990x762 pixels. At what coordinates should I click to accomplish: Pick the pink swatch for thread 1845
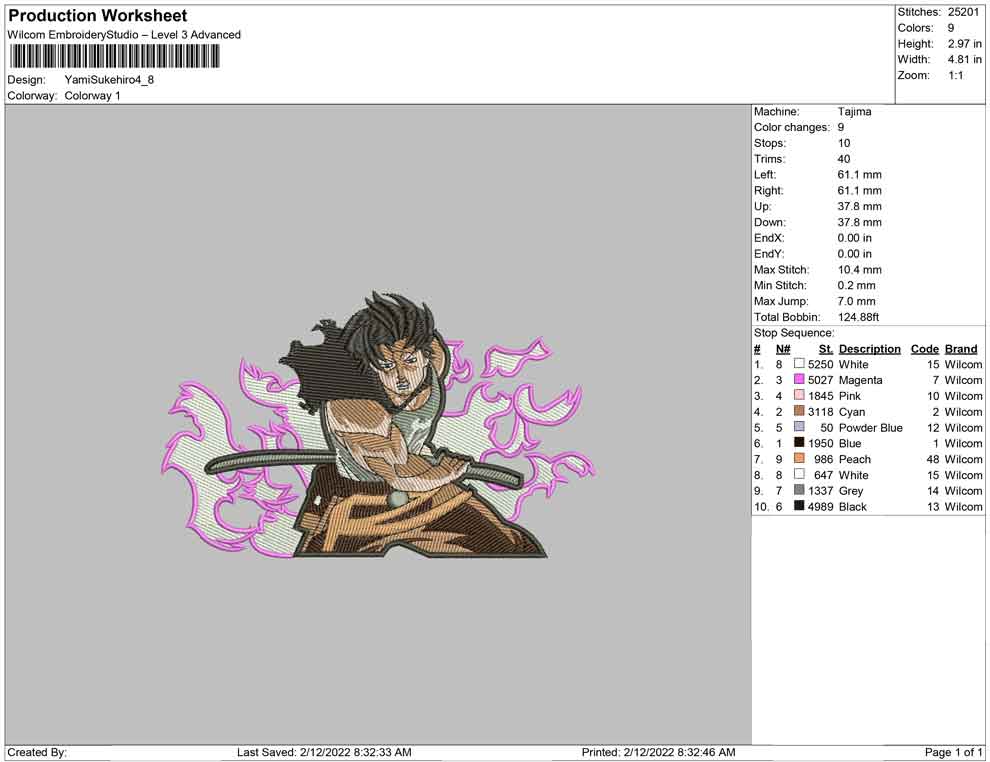click(799, 395)
